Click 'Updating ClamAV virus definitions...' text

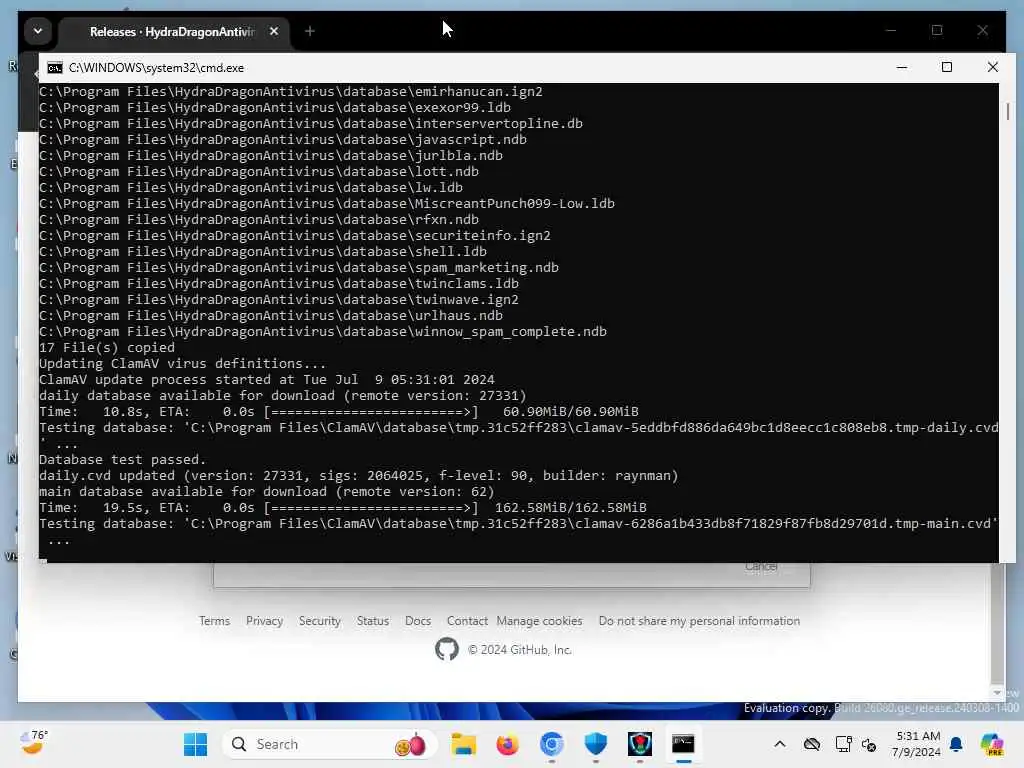pyautogui.click(x=182, y=363)
